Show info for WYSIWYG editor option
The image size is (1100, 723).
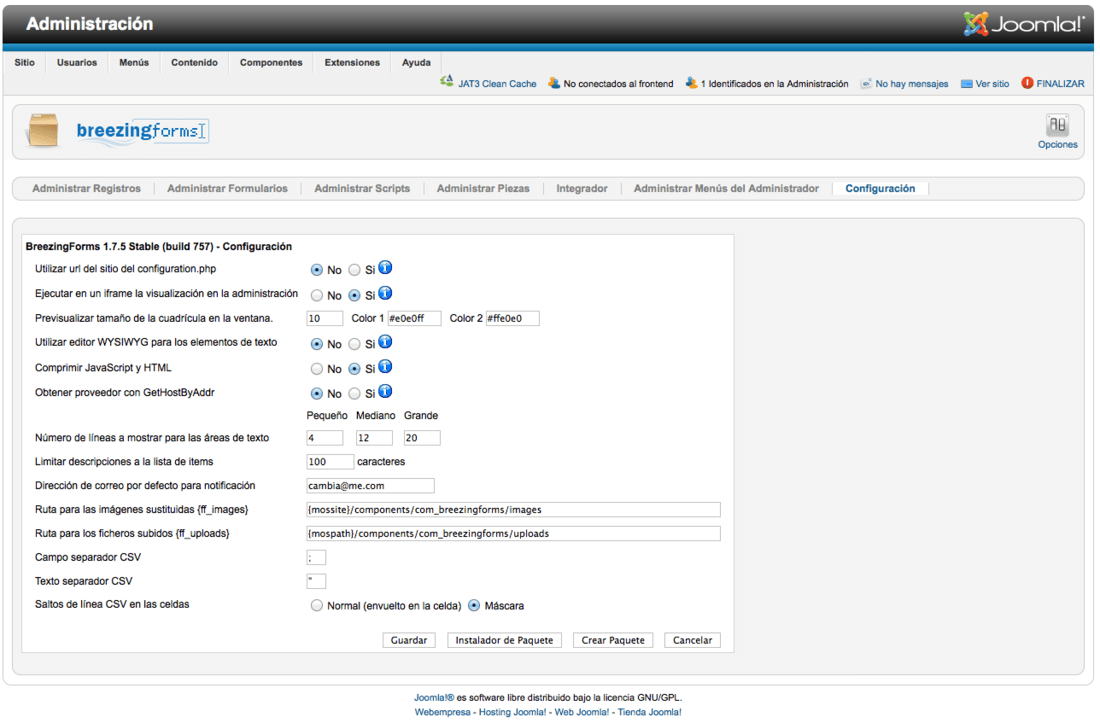pos(385,342)
